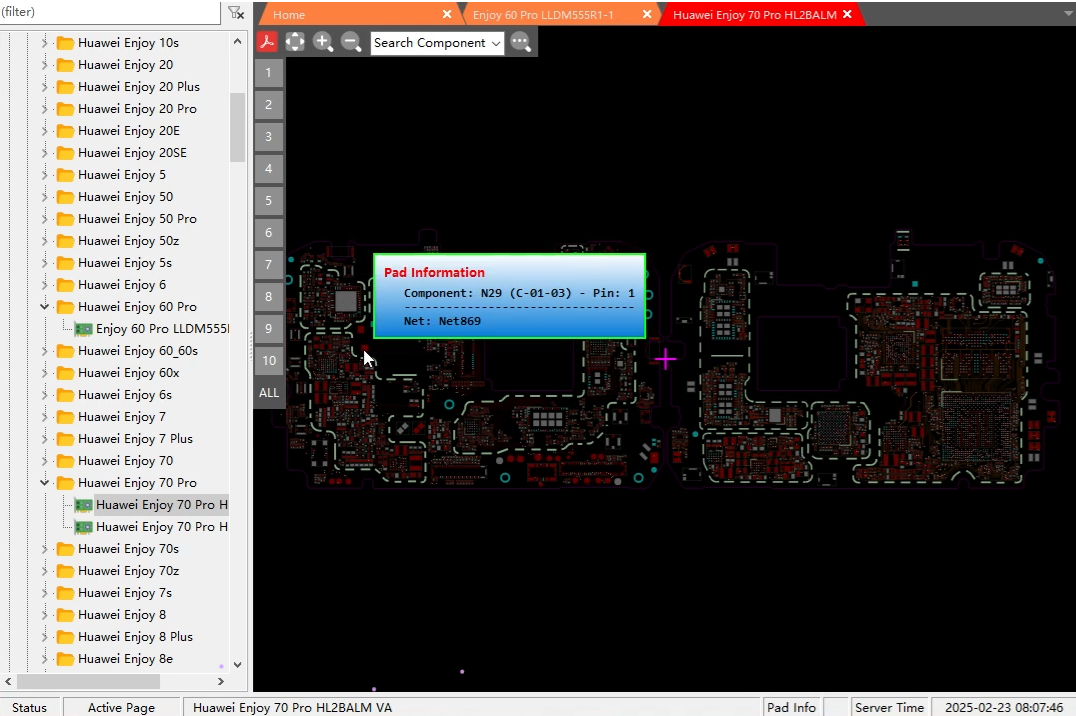Select layer 5 button
This screenshot has width=1076, height=716.
click(x=269, y=201)
